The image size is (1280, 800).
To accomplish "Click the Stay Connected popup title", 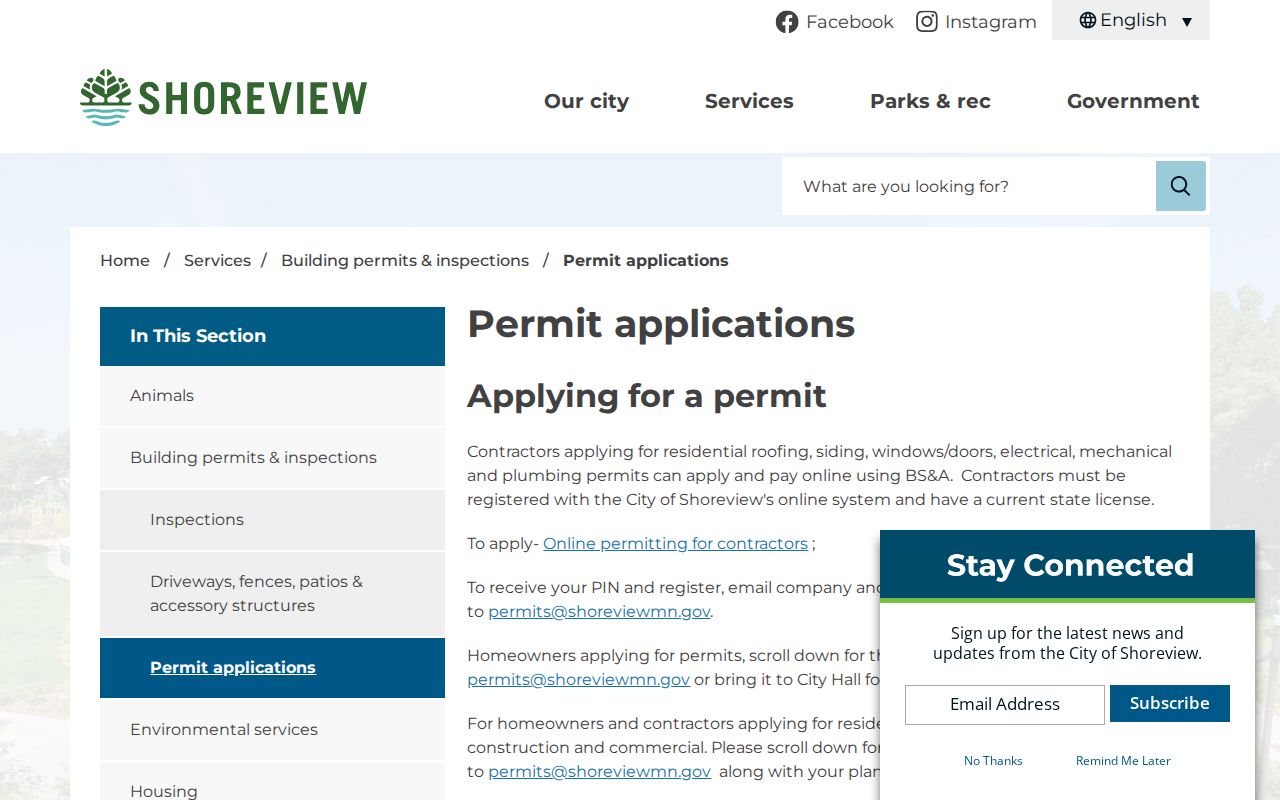I will [x=1070, y=565].
